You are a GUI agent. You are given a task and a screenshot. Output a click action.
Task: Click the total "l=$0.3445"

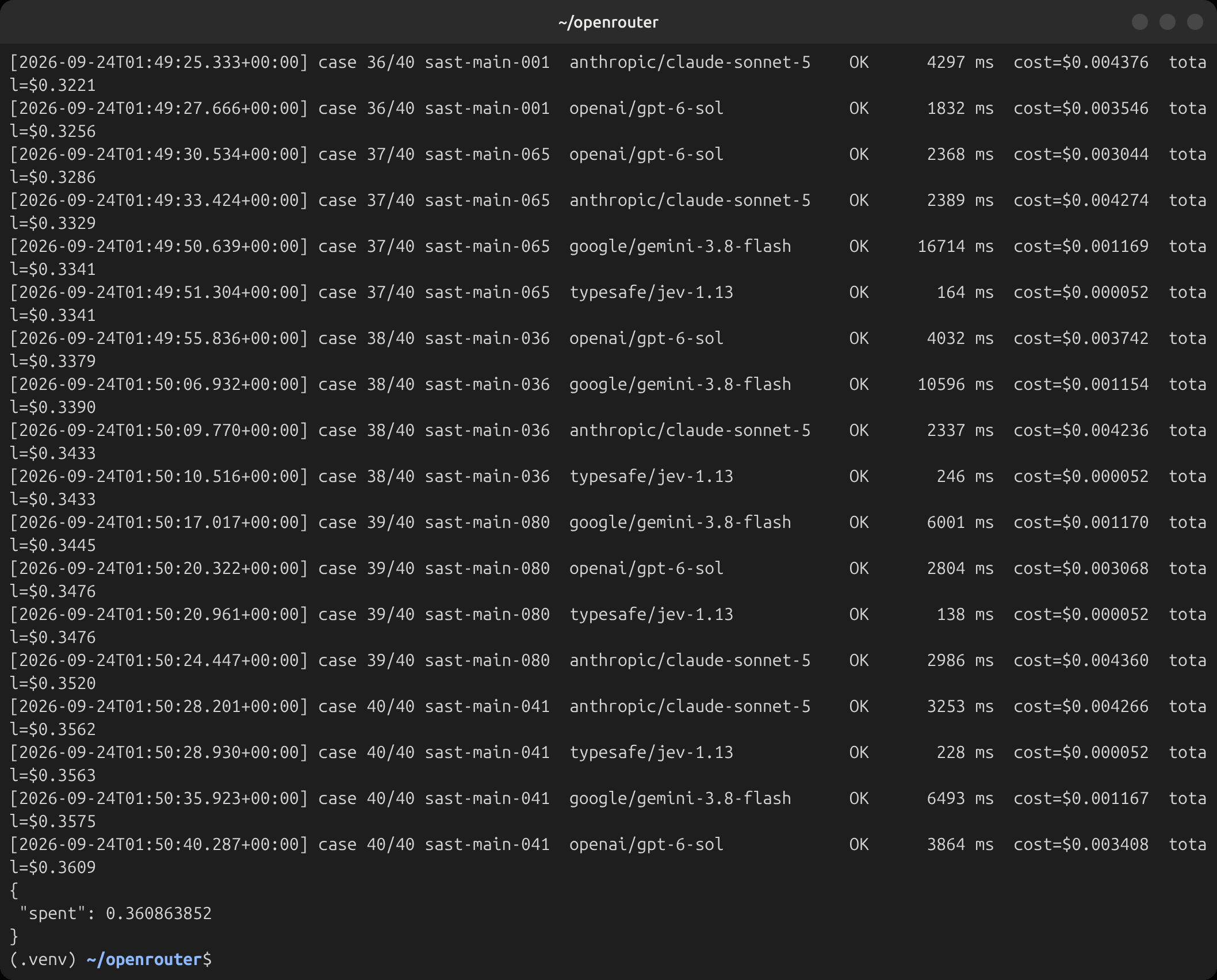pyautogui.click(x=53, y=545)
